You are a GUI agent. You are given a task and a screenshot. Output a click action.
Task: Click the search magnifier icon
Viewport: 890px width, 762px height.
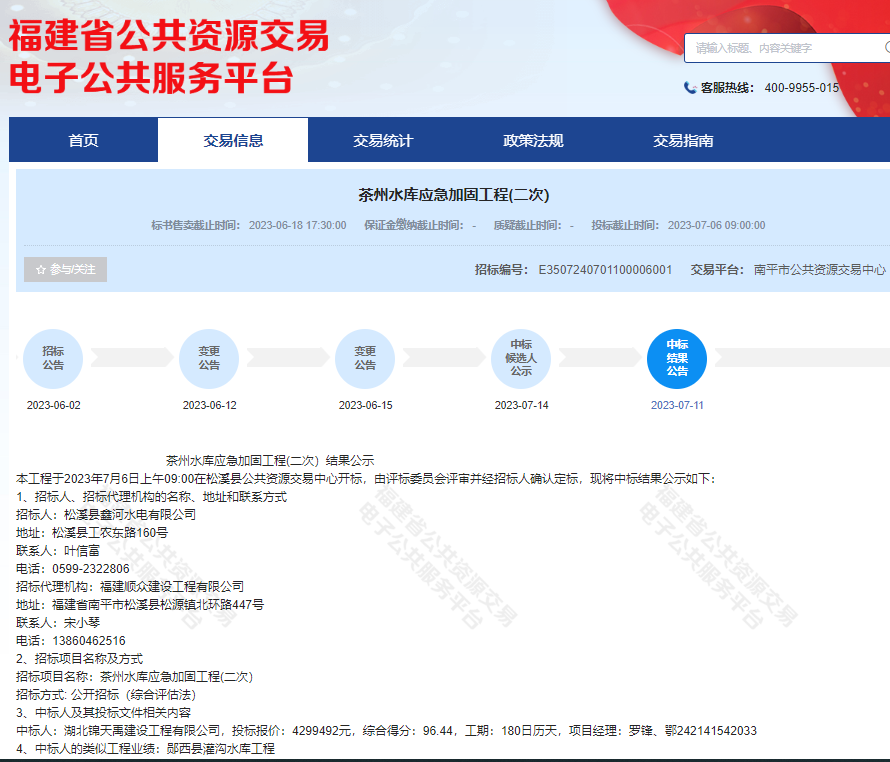point(884,47)
